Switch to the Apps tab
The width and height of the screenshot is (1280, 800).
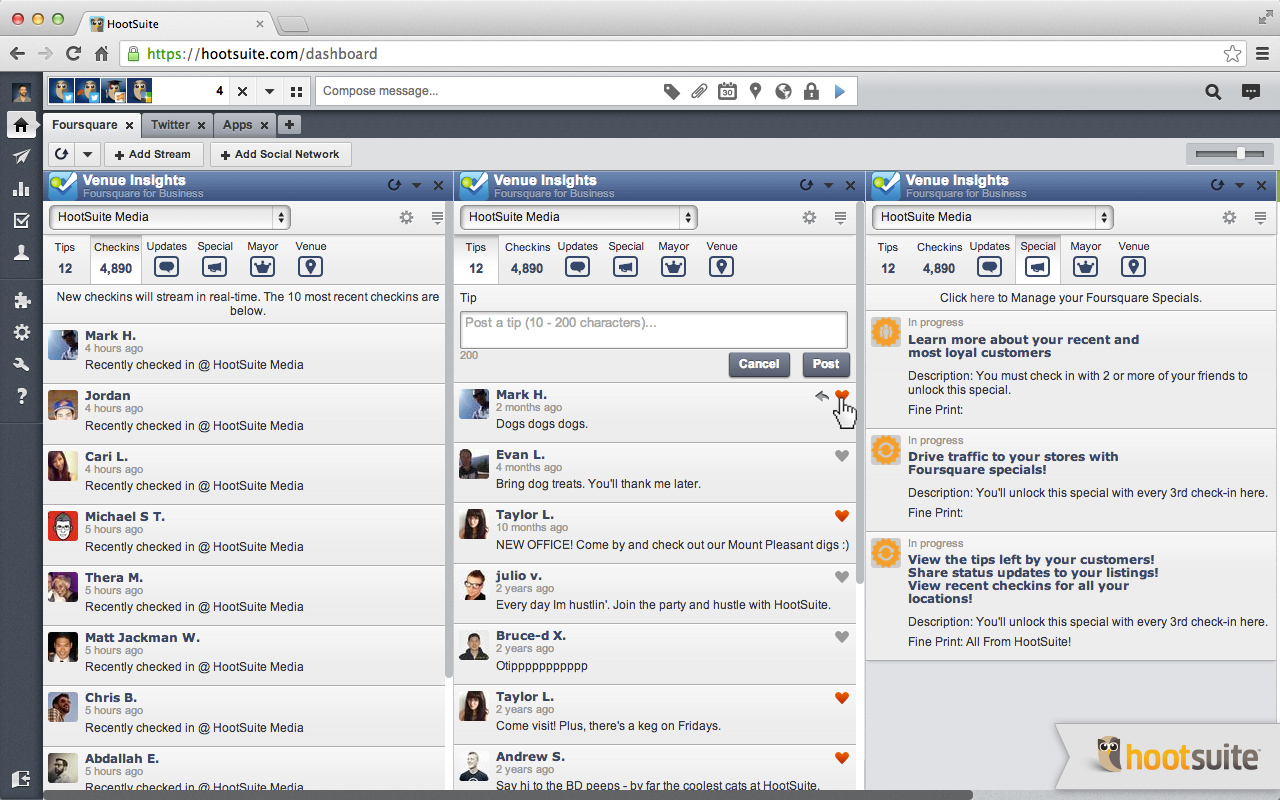pos(237,125)
